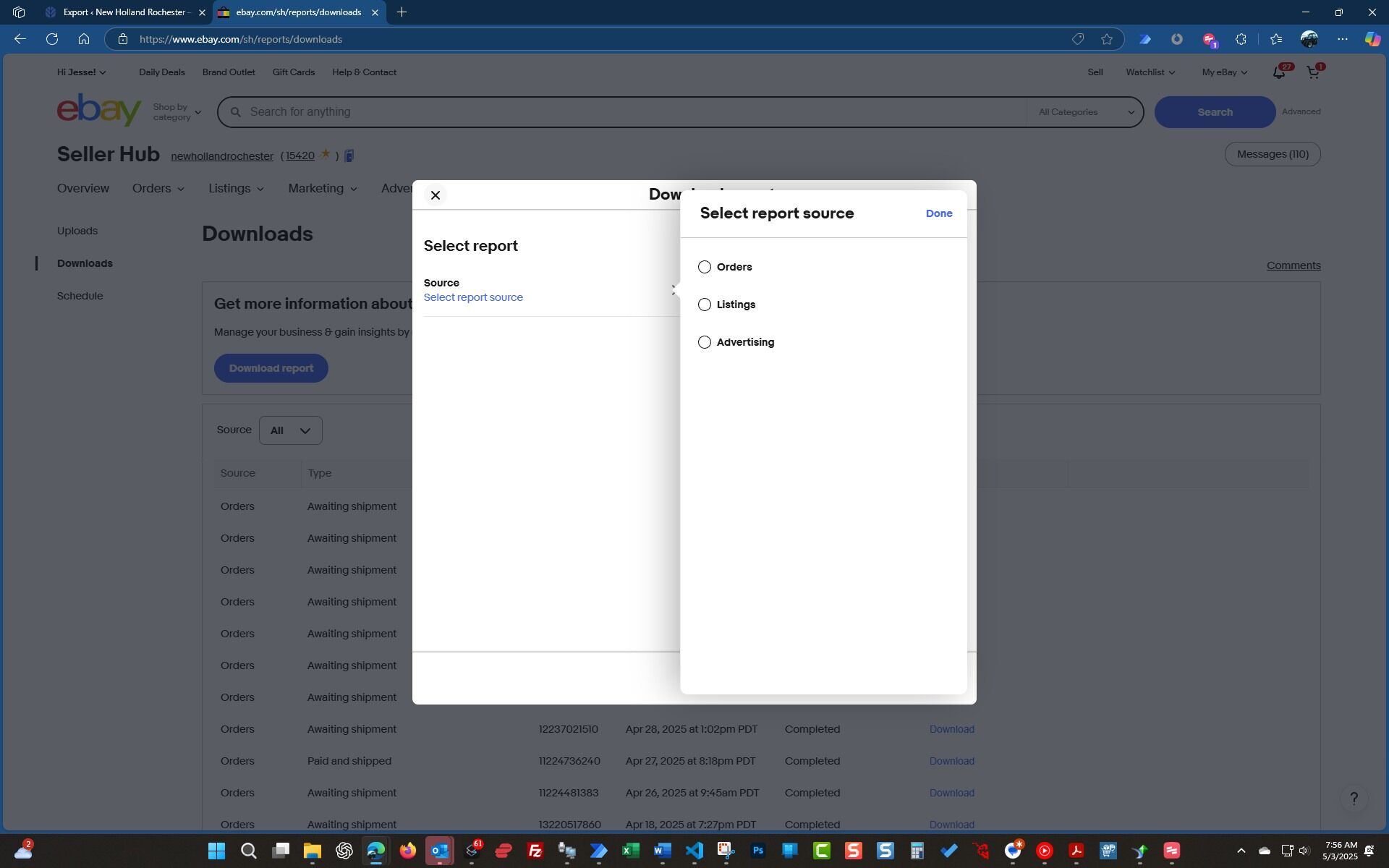Click Done in report source panel
This screenshot has width=1389, height=868.
pos(938,213)
